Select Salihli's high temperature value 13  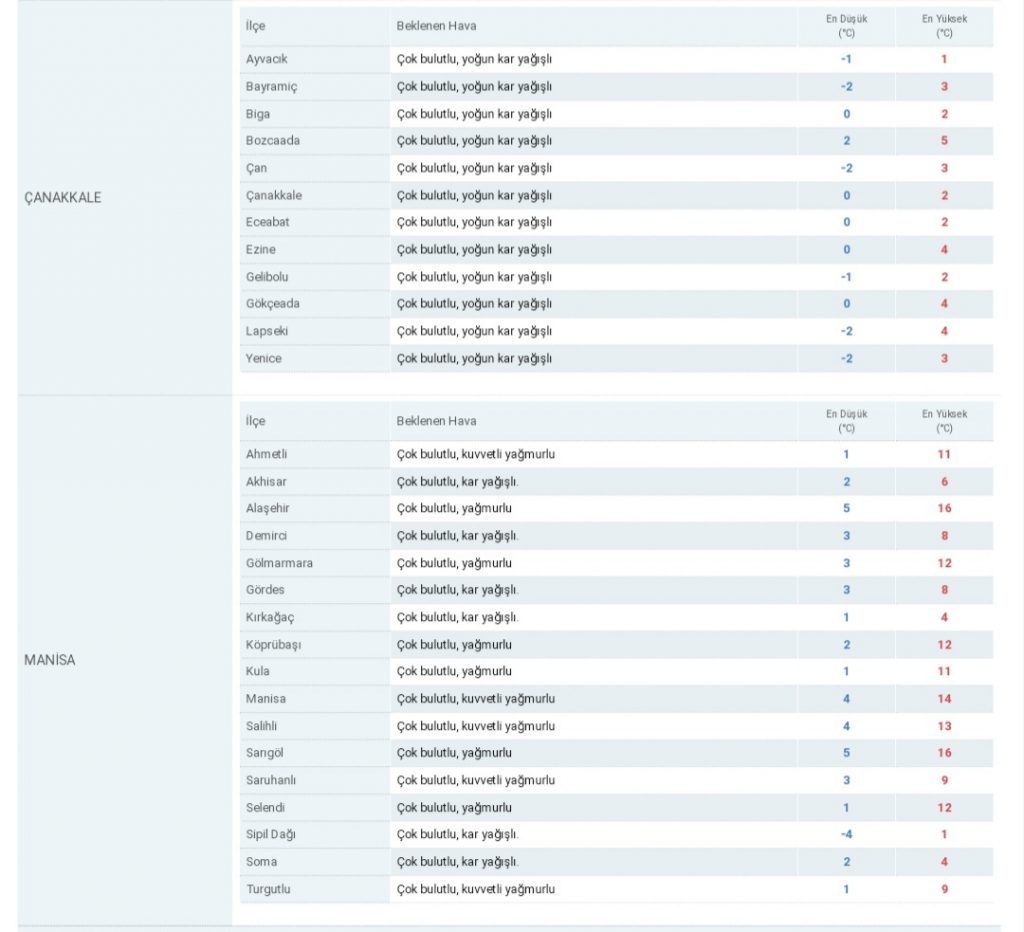pyautogui.click(x=944, y=726)
